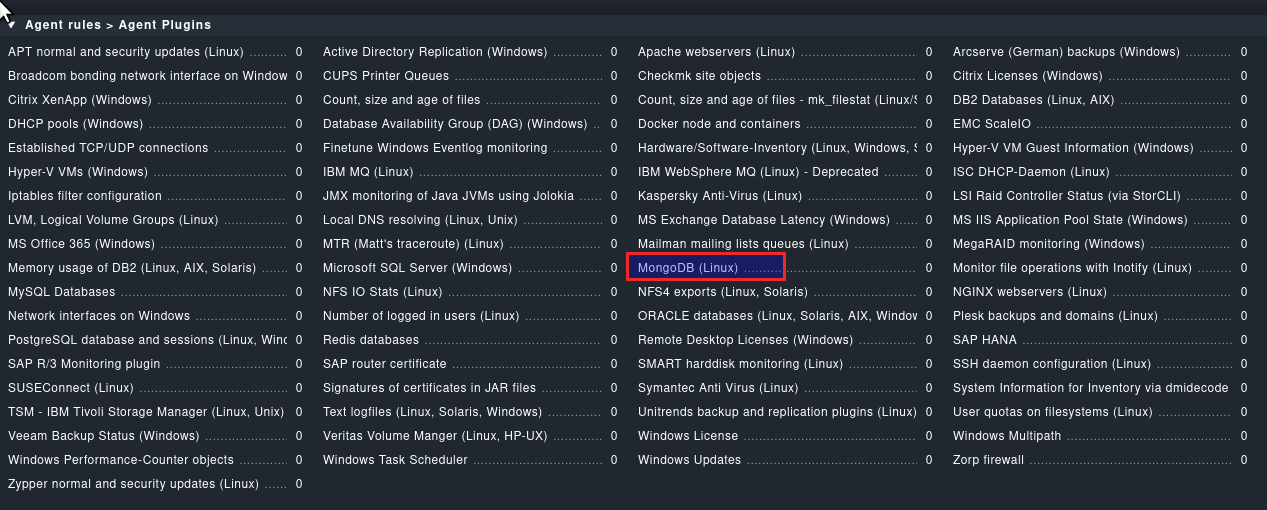
Task: Click Checkmk site objects link
Action: point(699,76)
